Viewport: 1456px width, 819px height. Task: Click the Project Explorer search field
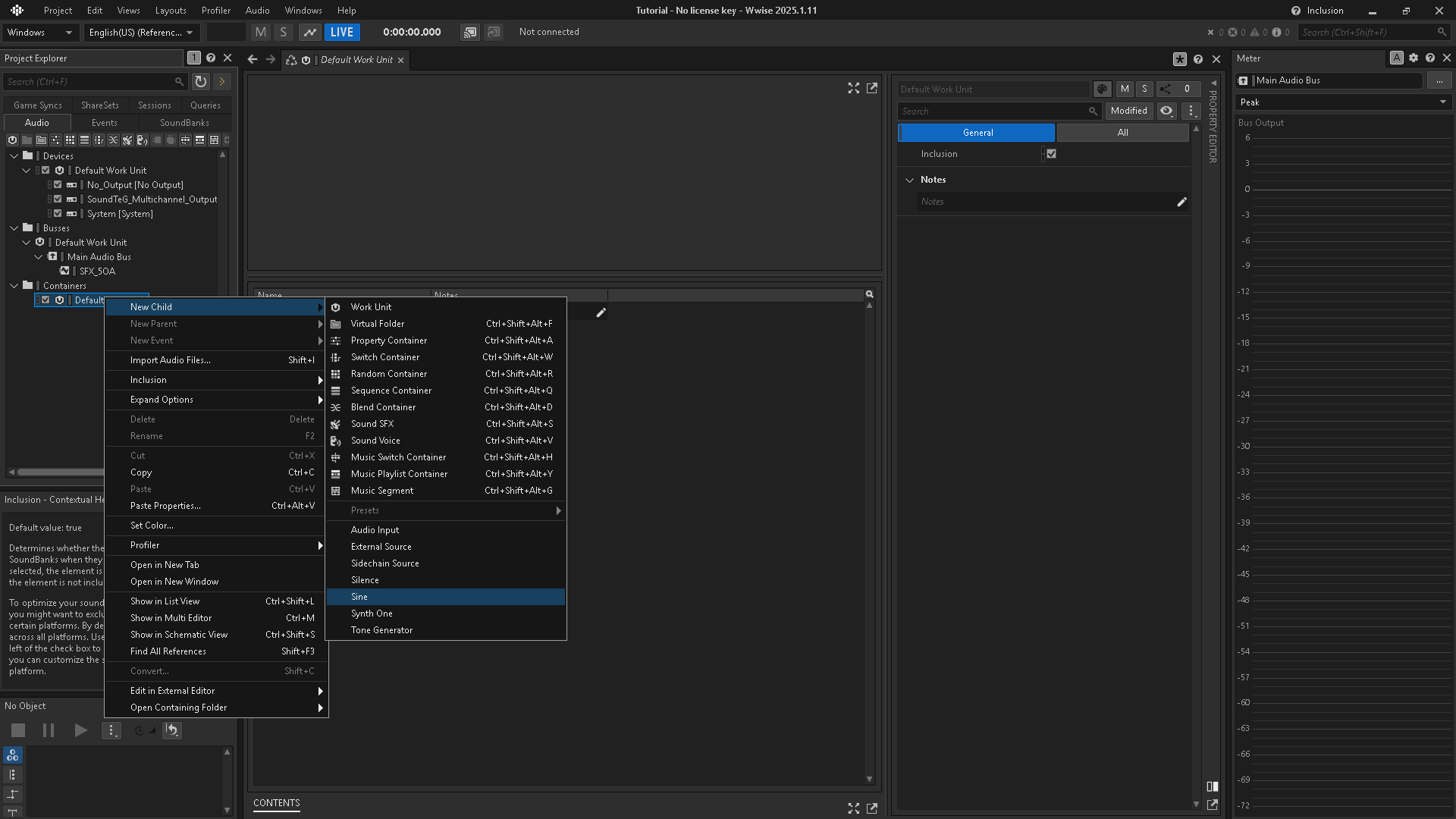pyautogui.click(x=95, y=81)
